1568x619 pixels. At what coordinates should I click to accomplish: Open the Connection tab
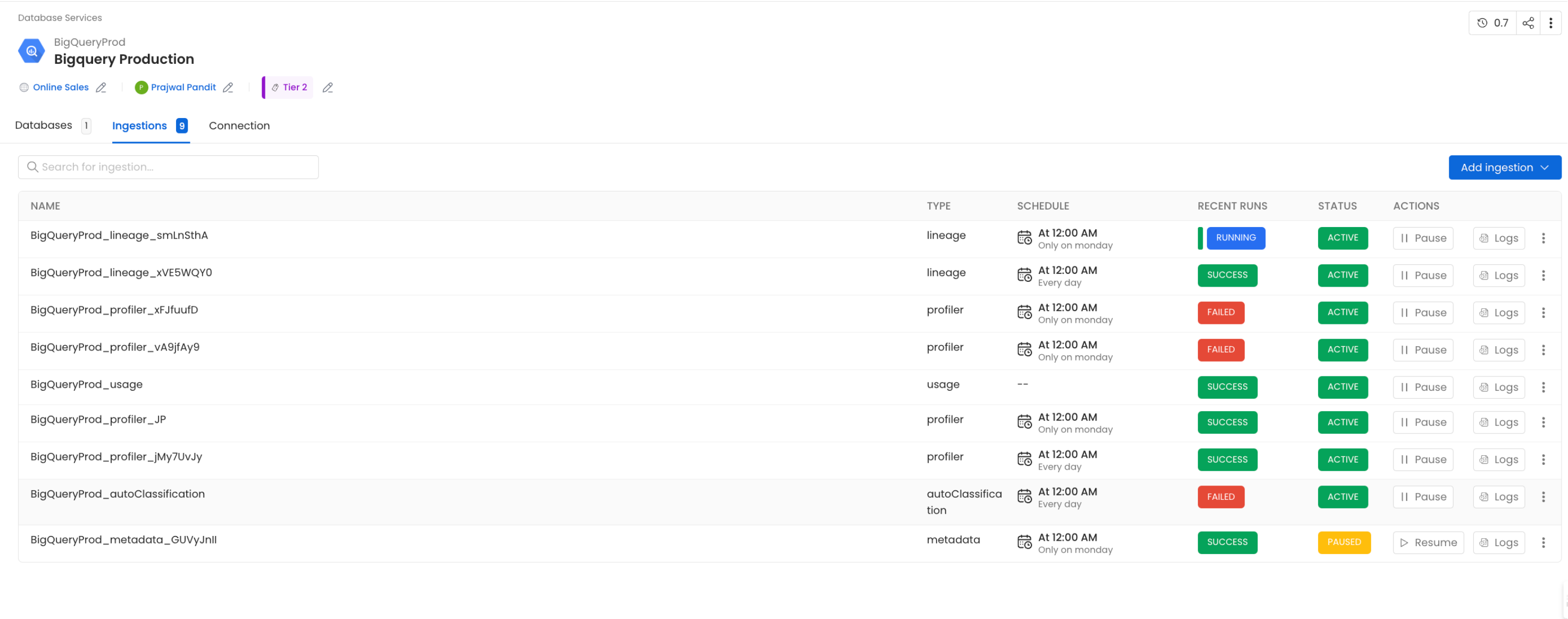(239, 126)
